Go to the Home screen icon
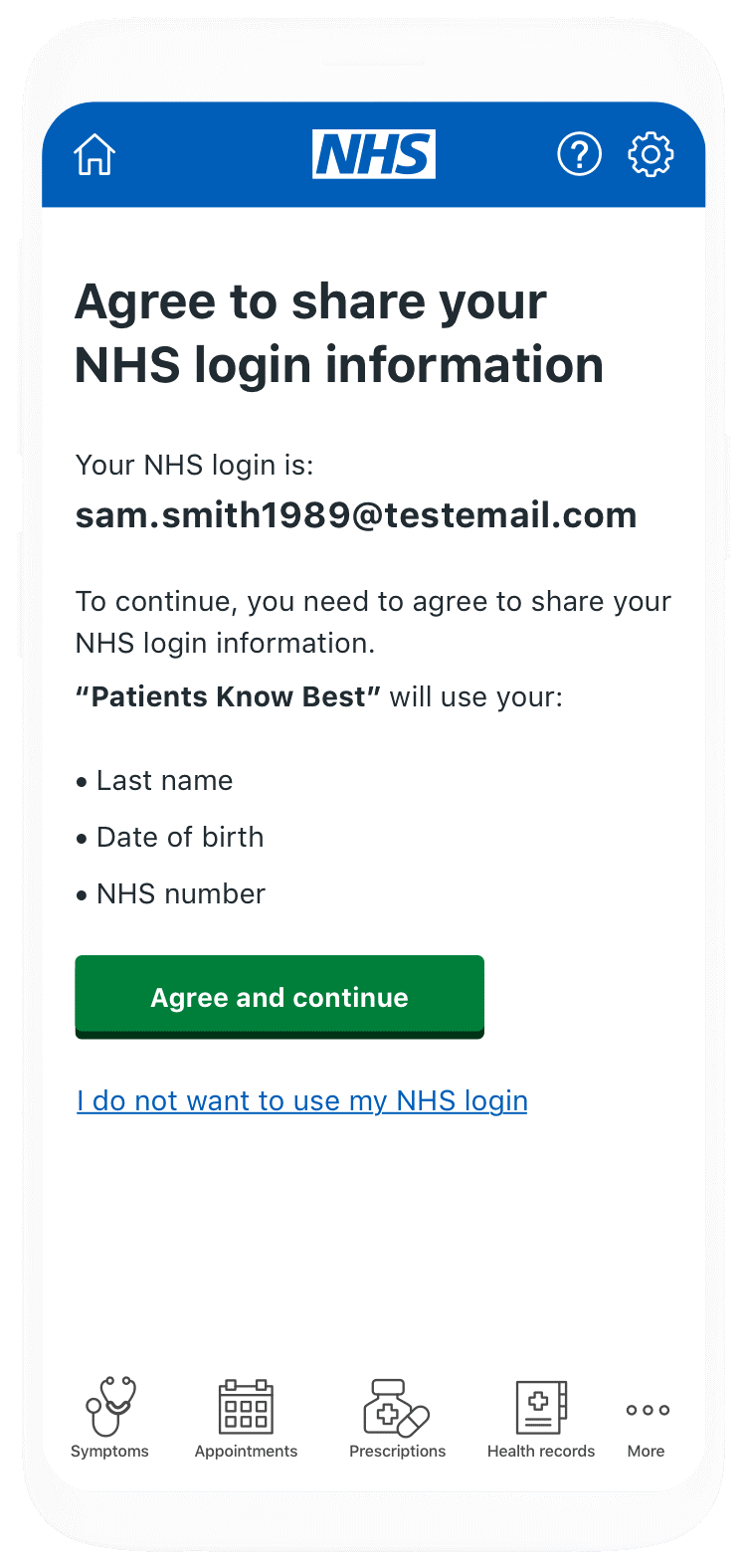Viewport: 746px width, 1568px height. (94, 155)
